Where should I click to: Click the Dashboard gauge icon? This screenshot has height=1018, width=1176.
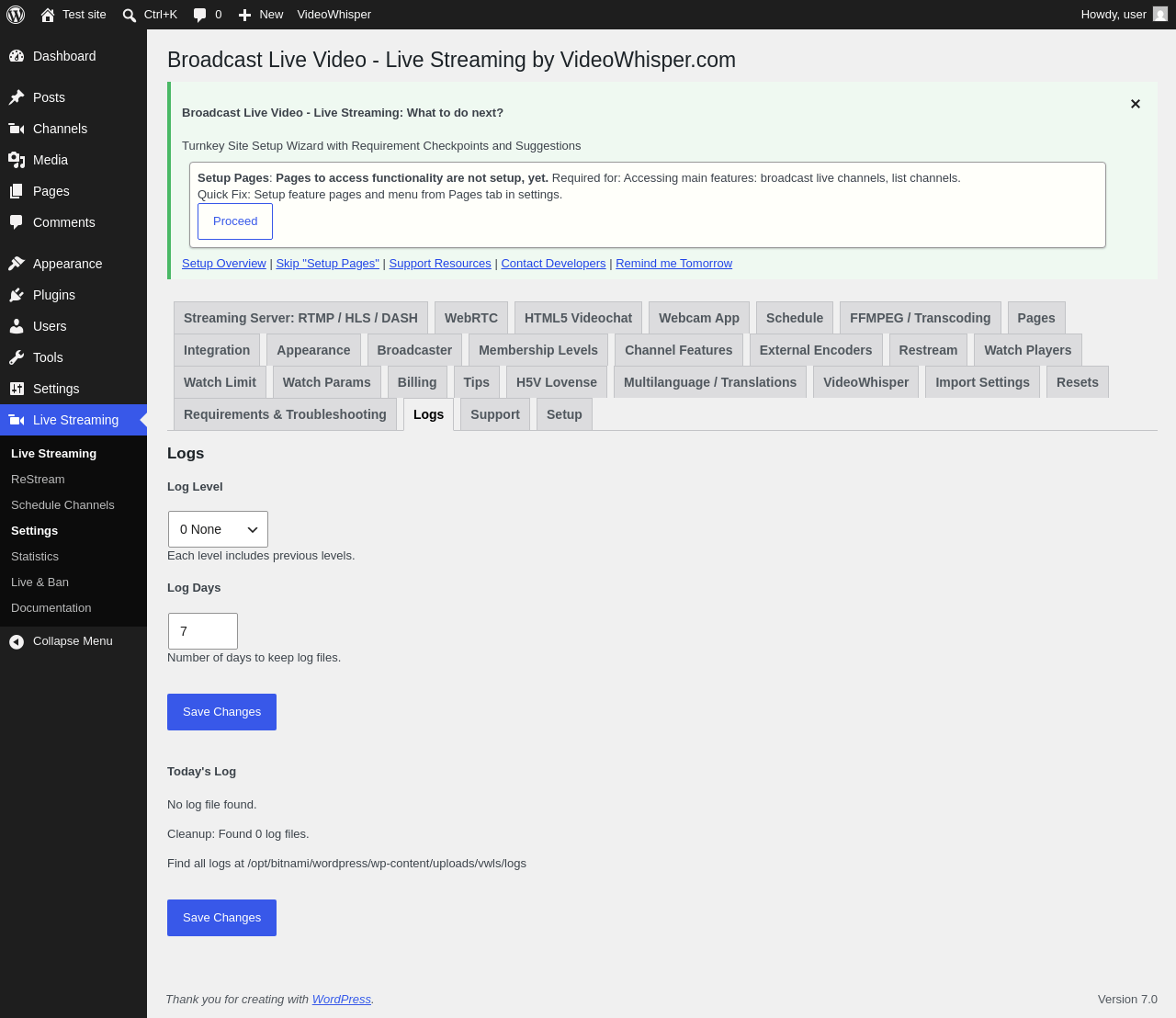pos(17,56)
